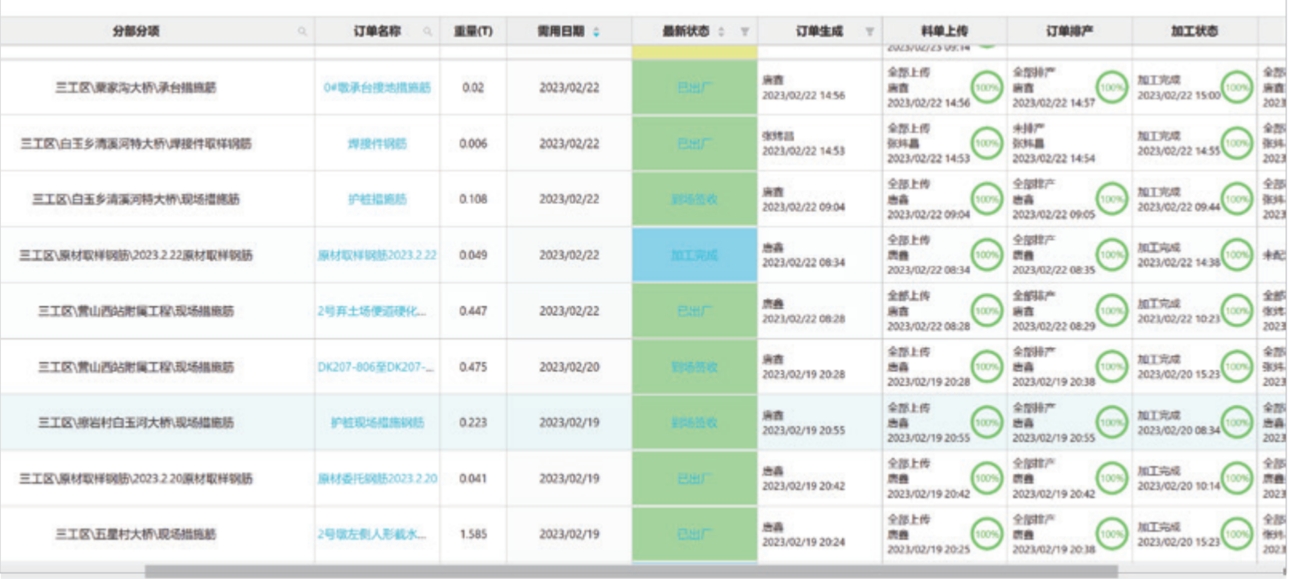
Task: Open the filter icon in 订单生成 header
Action: click(868, 32)
